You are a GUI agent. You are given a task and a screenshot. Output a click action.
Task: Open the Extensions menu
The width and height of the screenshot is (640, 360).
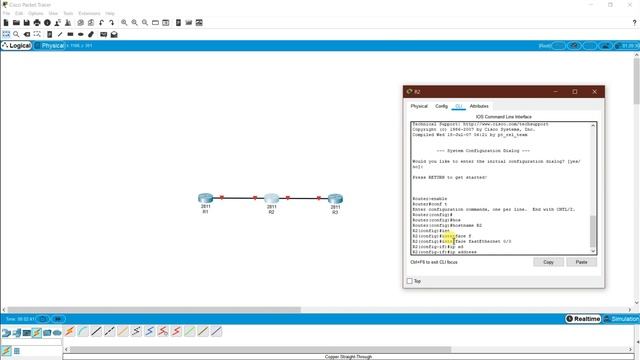tap(89, 13)
